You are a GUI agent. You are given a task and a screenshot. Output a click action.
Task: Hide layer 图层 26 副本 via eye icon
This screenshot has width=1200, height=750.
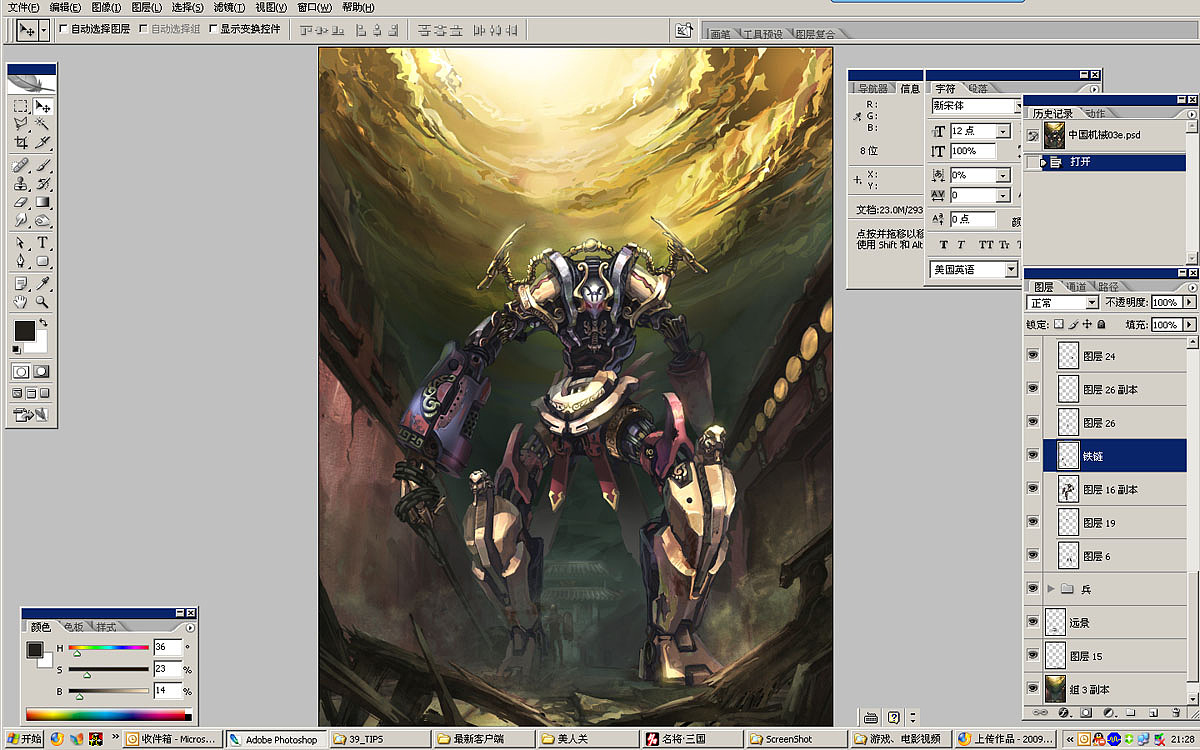coord(1033,389)
